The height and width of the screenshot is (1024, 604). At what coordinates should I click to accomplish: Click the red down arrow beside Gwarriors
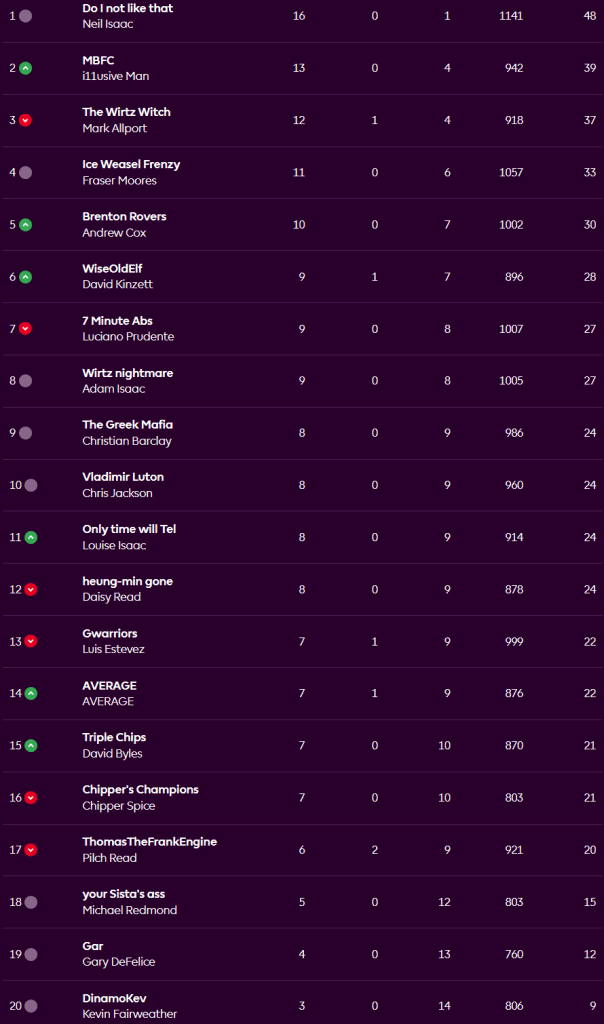coord(31,641)
